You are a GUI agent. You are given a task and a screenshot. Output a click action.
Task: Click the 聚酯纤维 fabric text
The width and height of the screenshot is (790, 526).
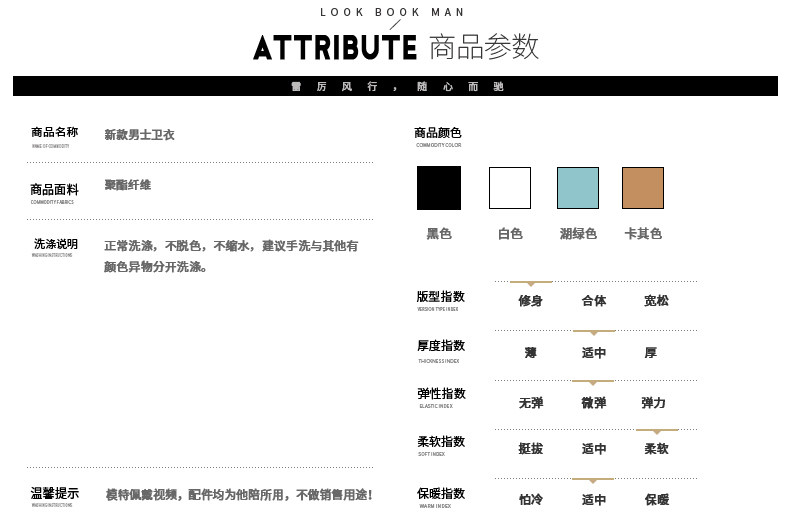[x=128, y=186]
